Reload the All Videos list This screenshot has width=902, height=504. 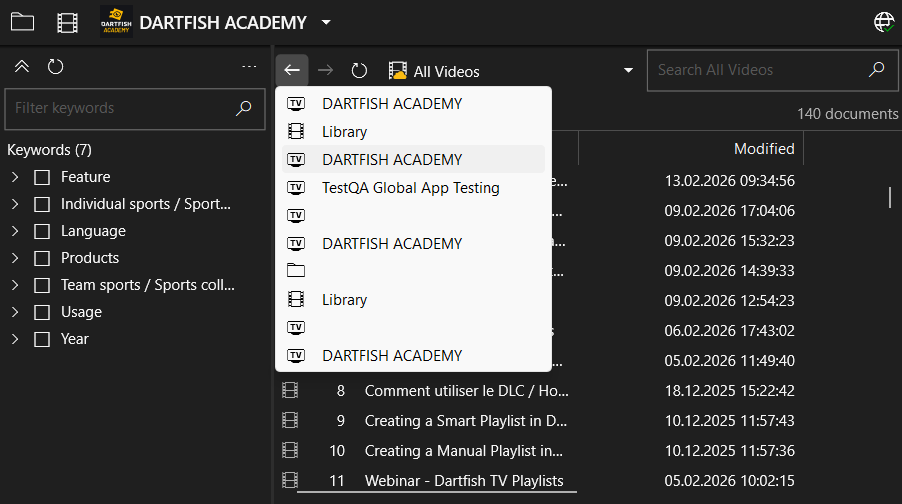(359, 71)
